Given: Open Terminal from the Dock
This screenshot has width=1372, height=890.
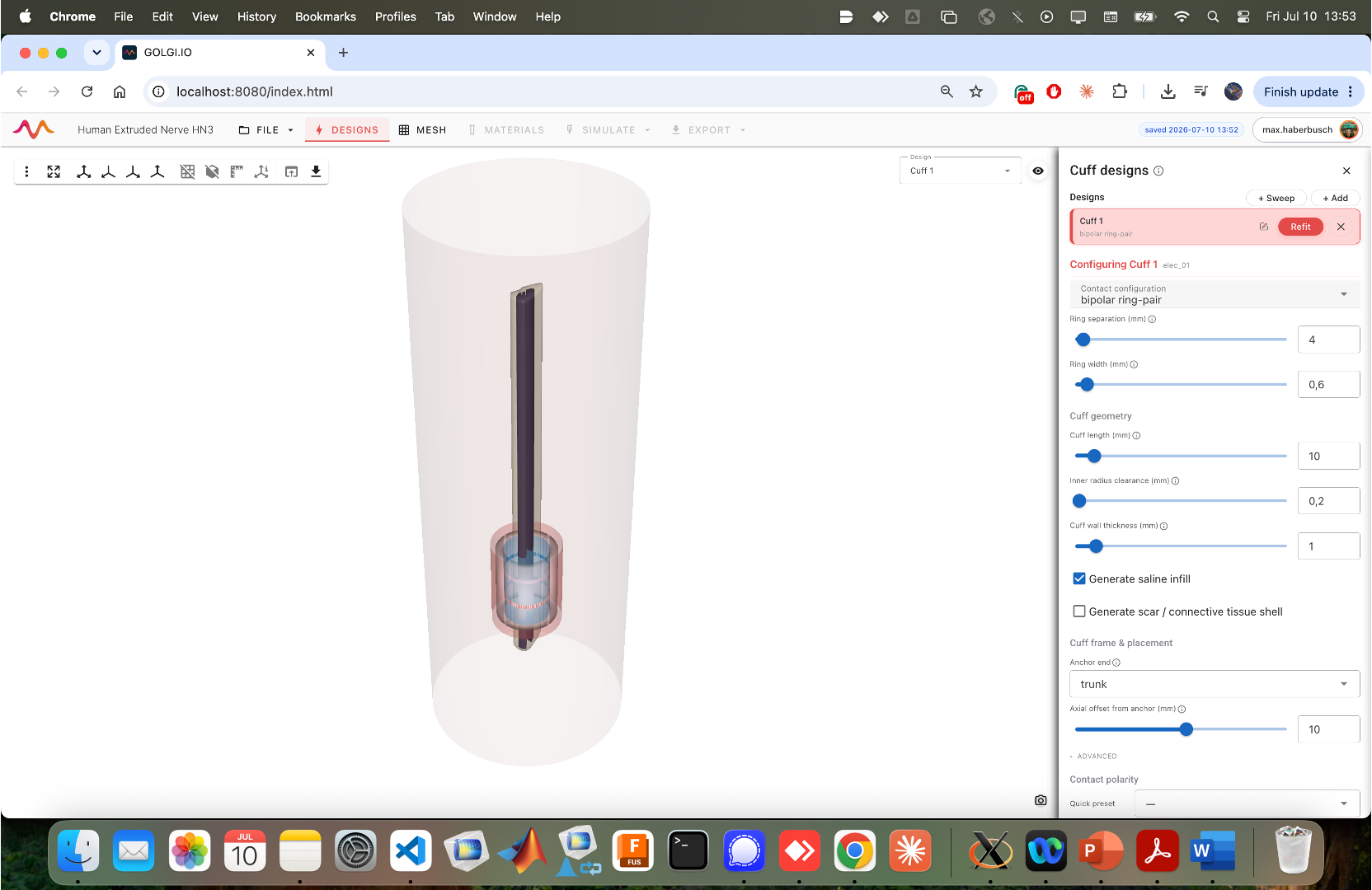Looking at the screenshot, I should coord(688,851).
